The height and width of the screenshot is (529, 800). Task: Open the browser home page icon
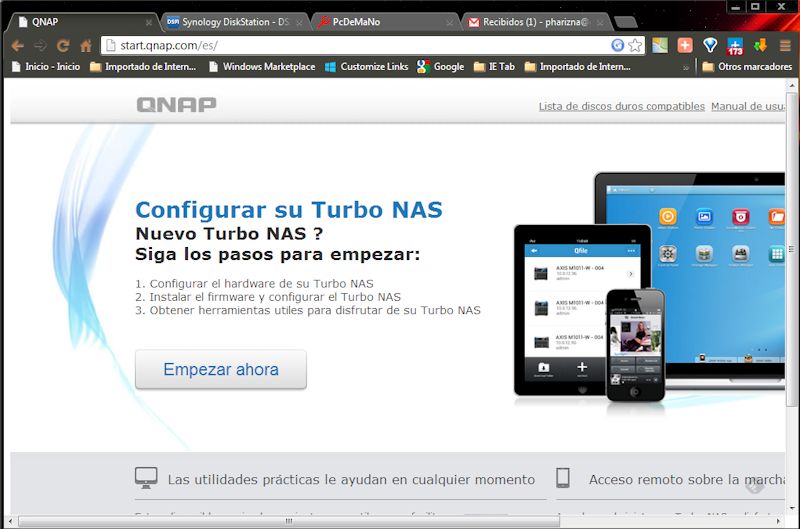pos(86,46)
